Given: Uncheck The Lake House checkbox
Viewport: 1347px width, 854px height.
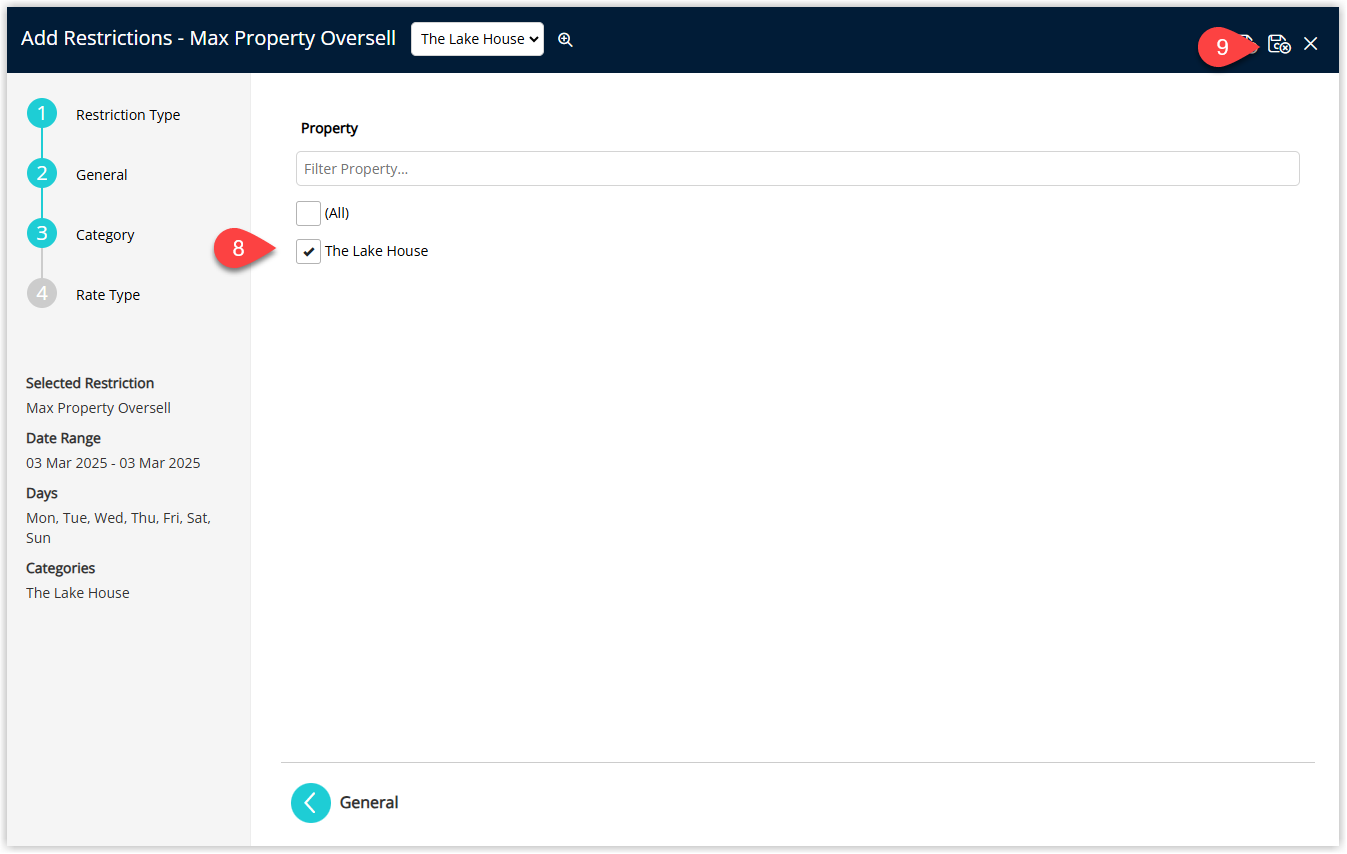Looking at the screenshot, I should tap(308, 251).
